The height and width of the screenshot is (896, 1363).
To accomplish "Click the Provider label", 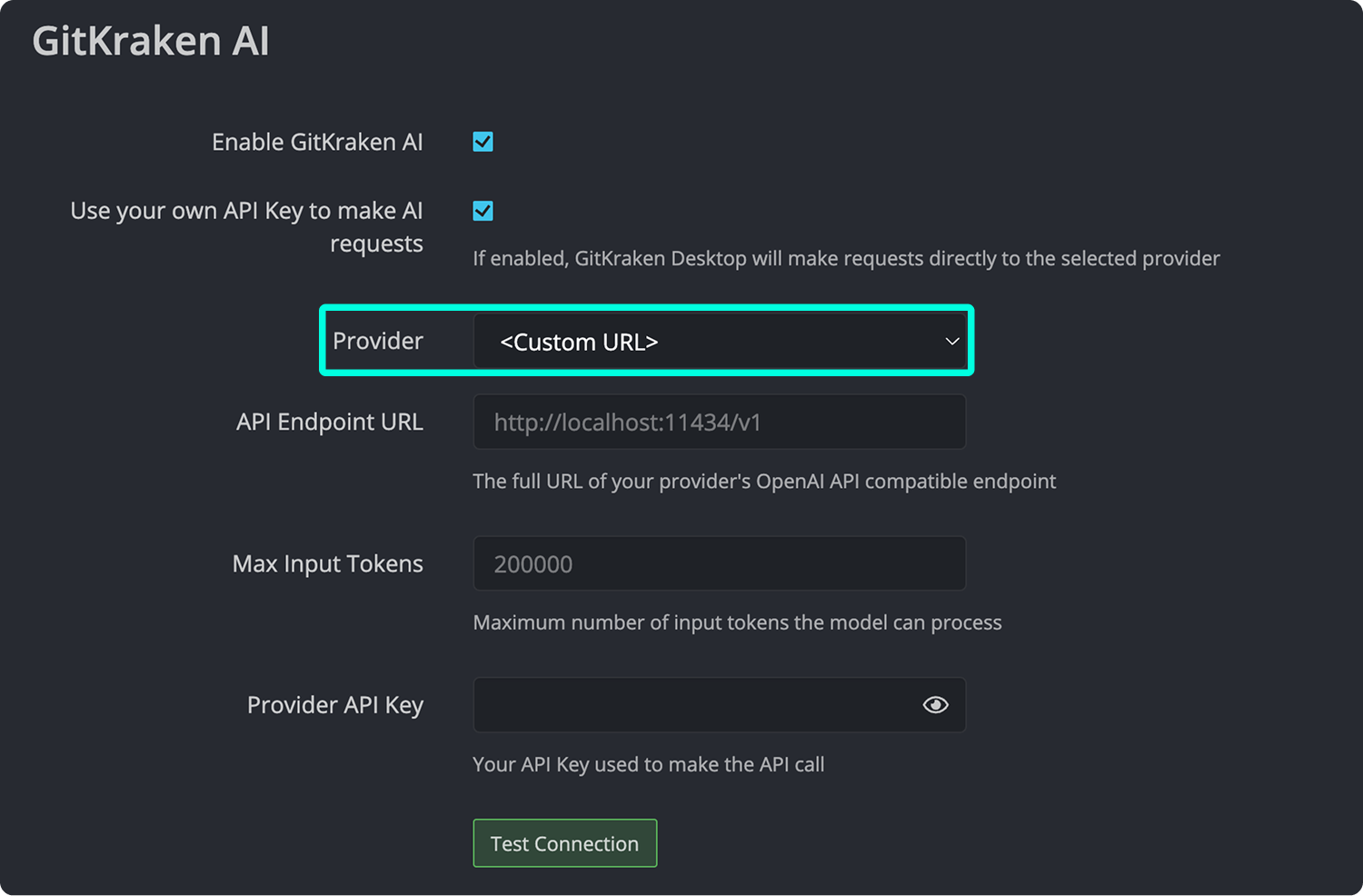I will tap(378, 341).
